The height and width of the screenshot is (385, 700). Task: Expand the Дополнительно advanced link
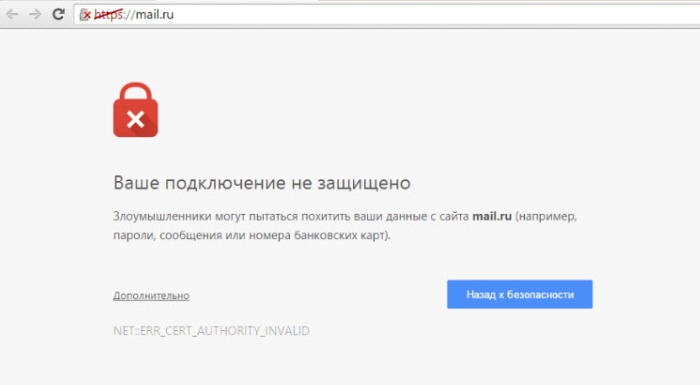[x=151, y=295]
